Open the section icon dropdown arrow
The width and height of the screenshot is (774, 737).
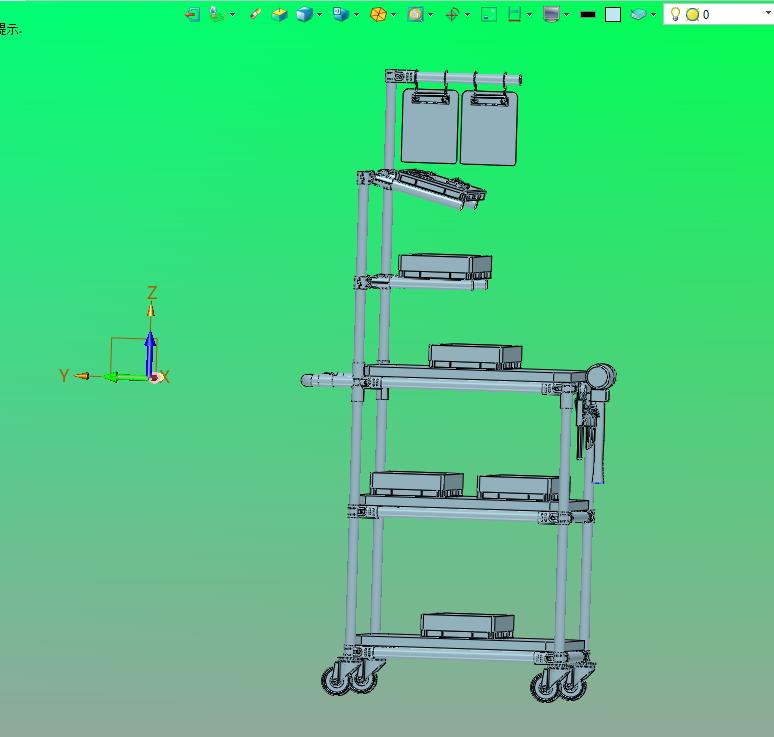[530, 15]
